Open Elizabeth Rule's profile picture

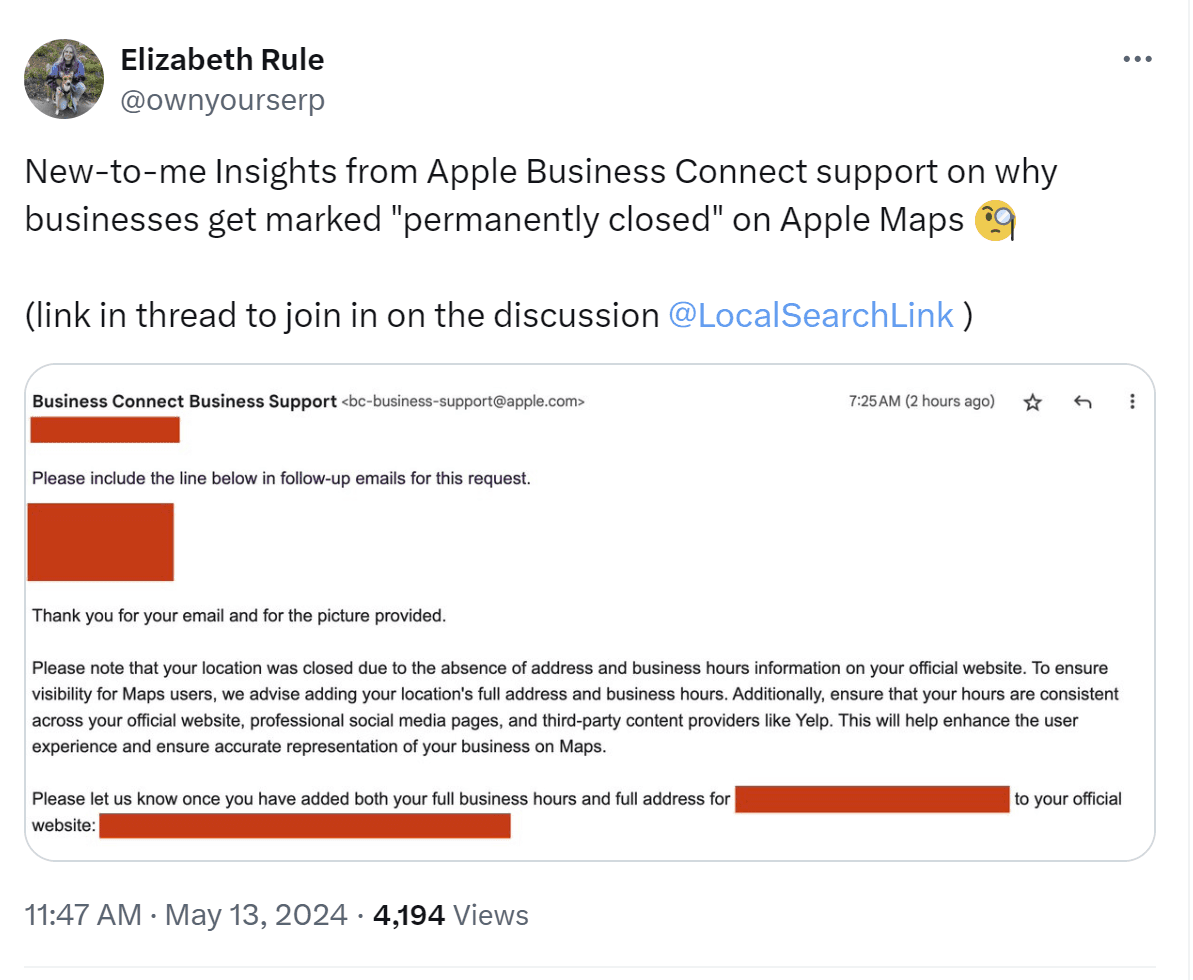(63, 78)
